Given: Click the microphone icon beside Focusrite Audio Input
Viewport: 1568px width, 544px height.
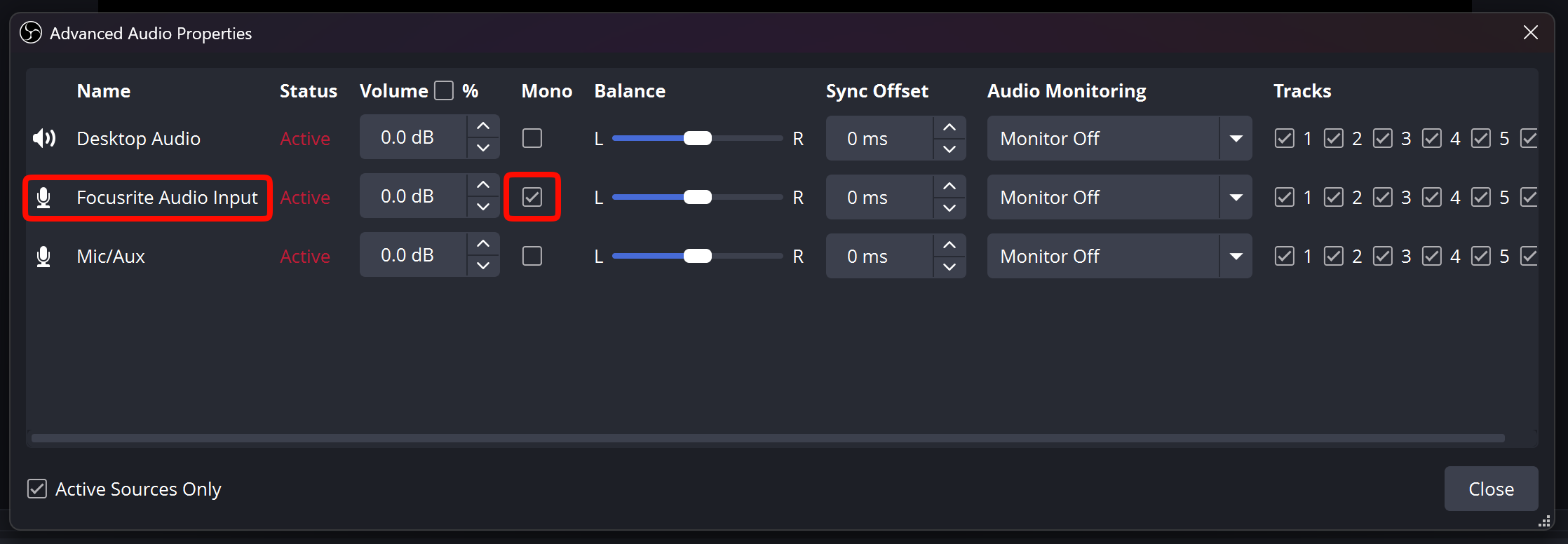Looking at the screenshot, I should point(43,198).
